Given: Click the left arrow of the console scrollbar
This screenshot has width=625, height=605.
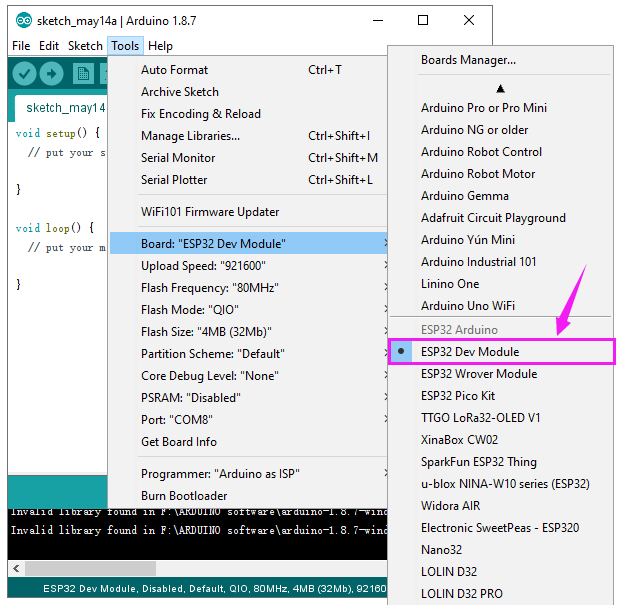Looking at the screenshot, I should [16, 568].
